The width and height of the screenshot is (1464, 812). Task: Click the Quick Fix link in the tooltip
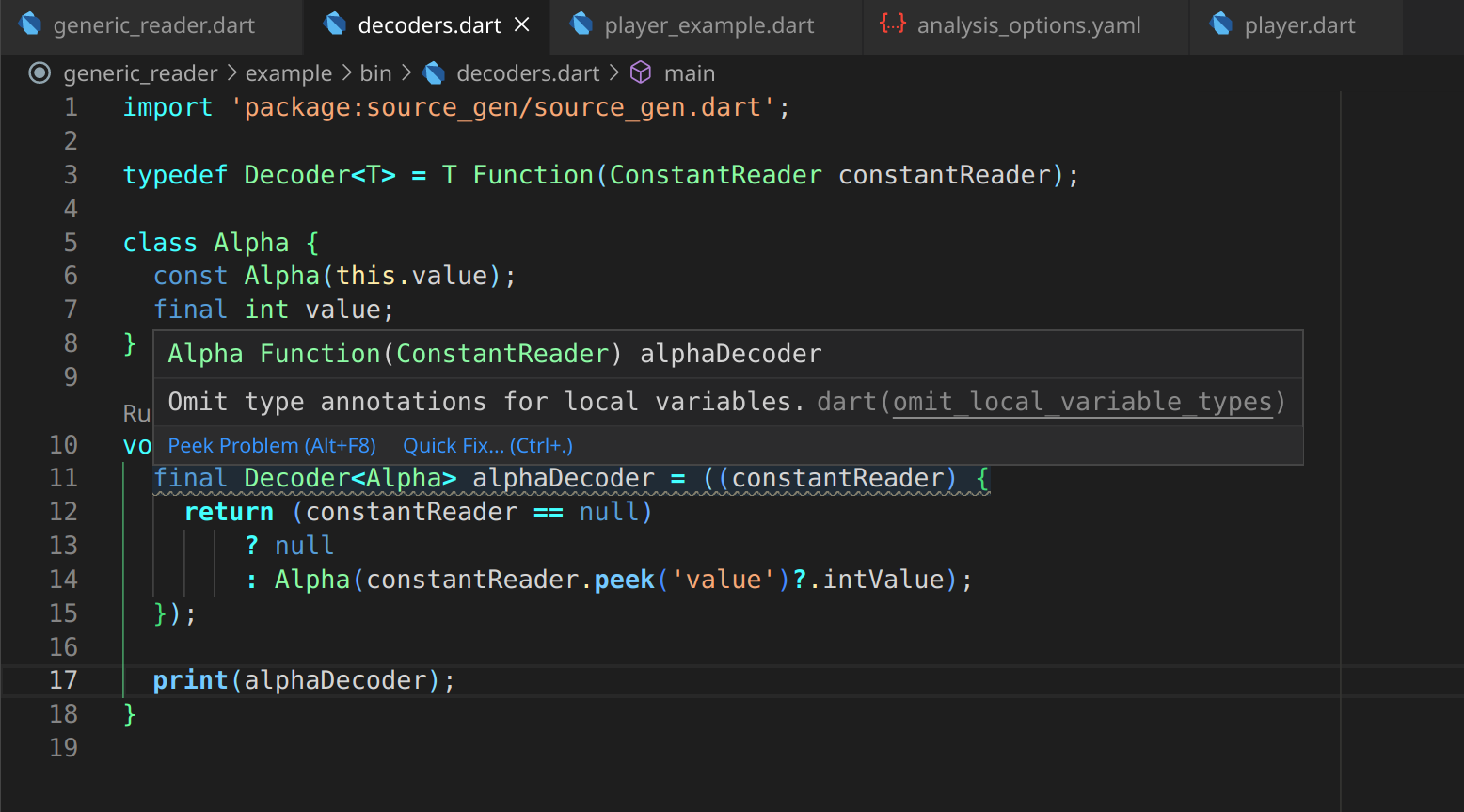coord(486,445)
